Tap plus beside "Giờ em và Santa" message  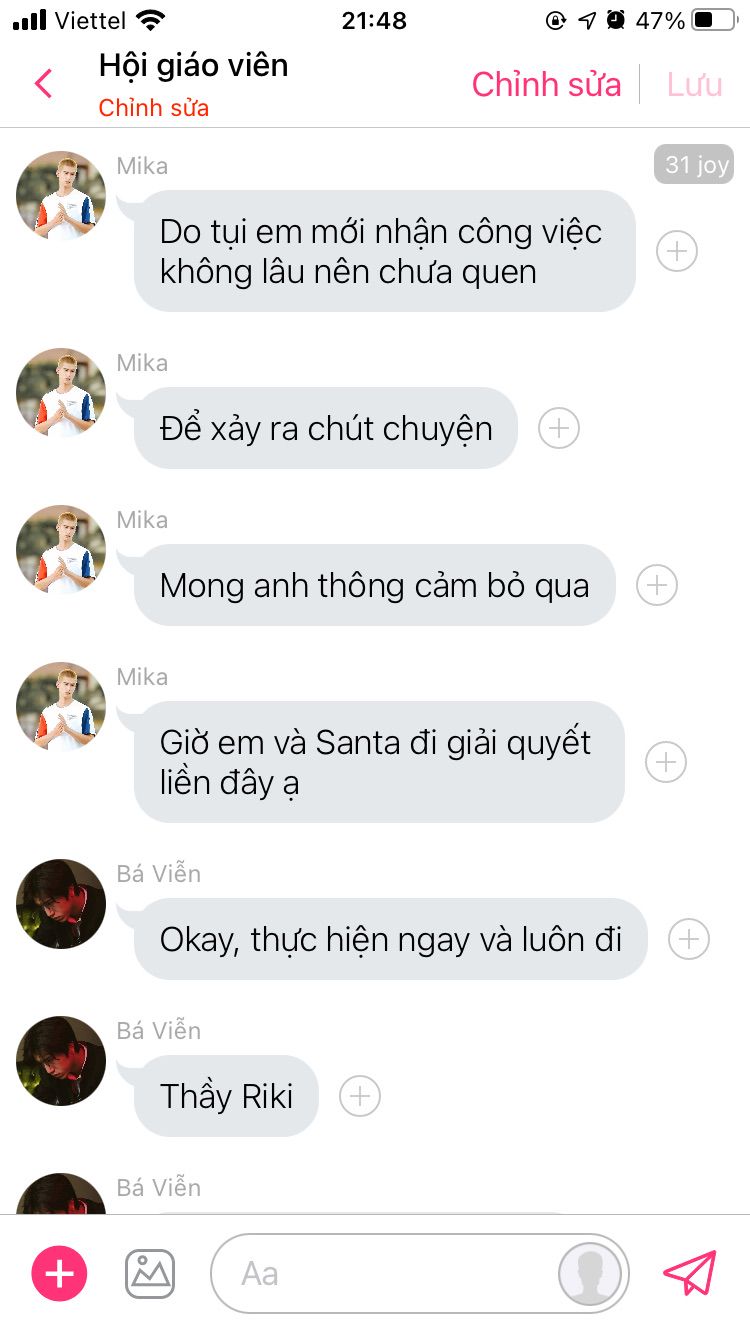pyautogui.click(x=666, y=762)
